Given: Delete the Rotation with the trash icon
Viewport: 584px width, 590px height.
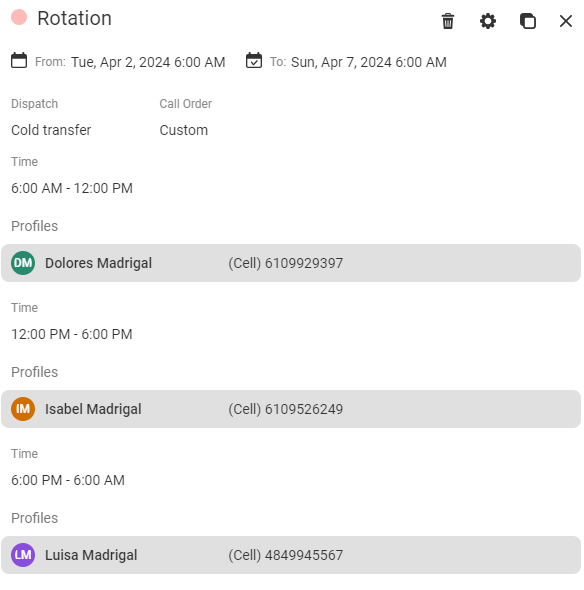Looking at the screenshot, I should tap(447, 21).
